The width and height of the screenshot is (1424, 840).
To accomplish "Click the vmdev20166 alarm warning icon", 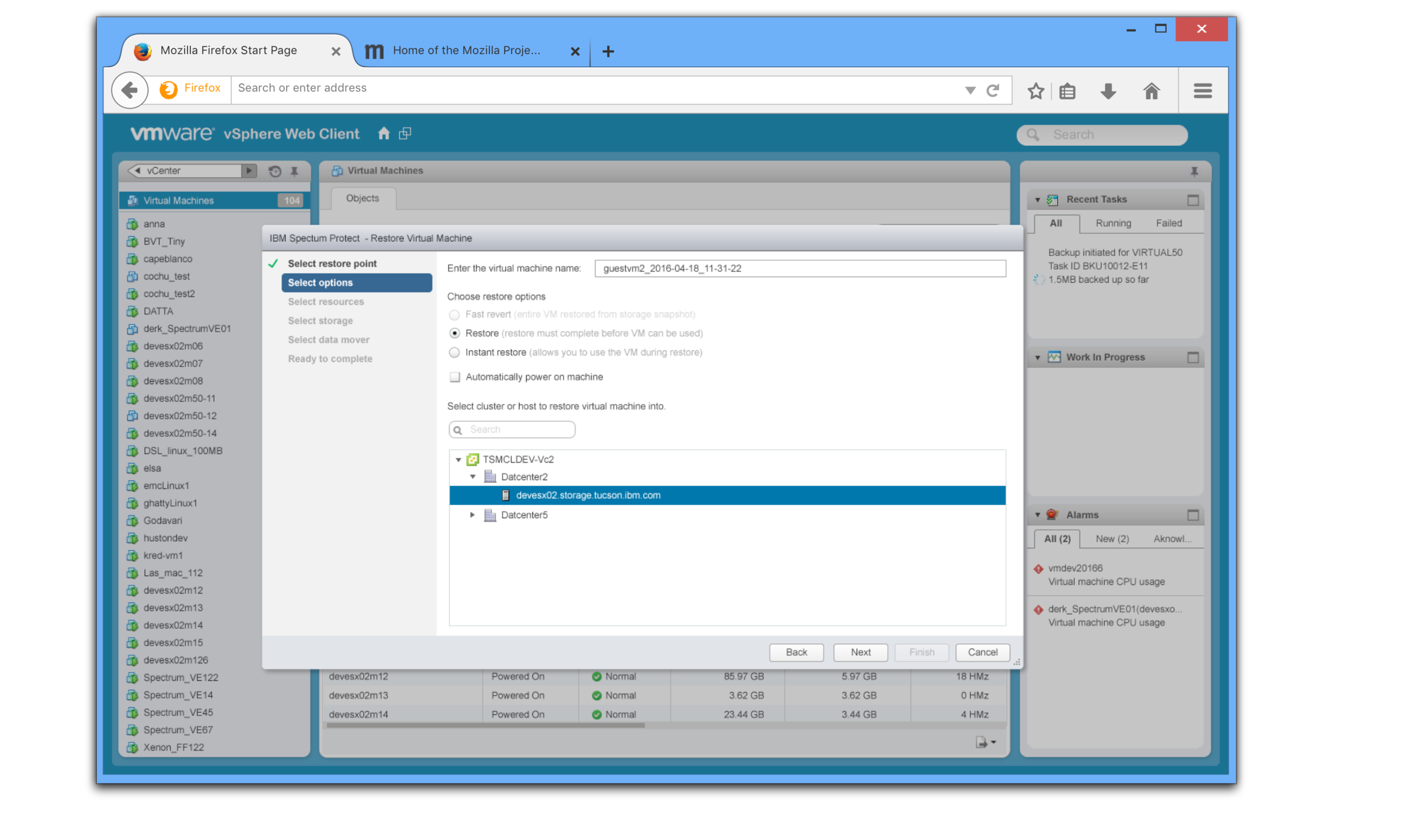I will (1038, 569).
